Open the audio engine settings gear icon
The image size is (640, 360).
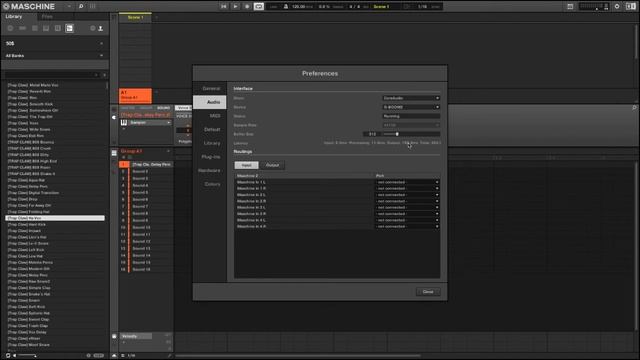[x=617, y=7]
